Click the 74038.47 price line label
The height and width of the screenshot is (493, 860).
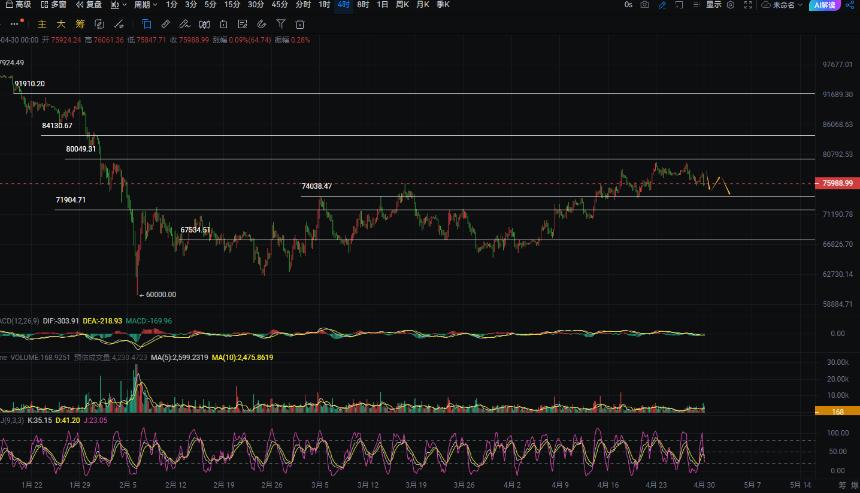(x=316, y=186)
